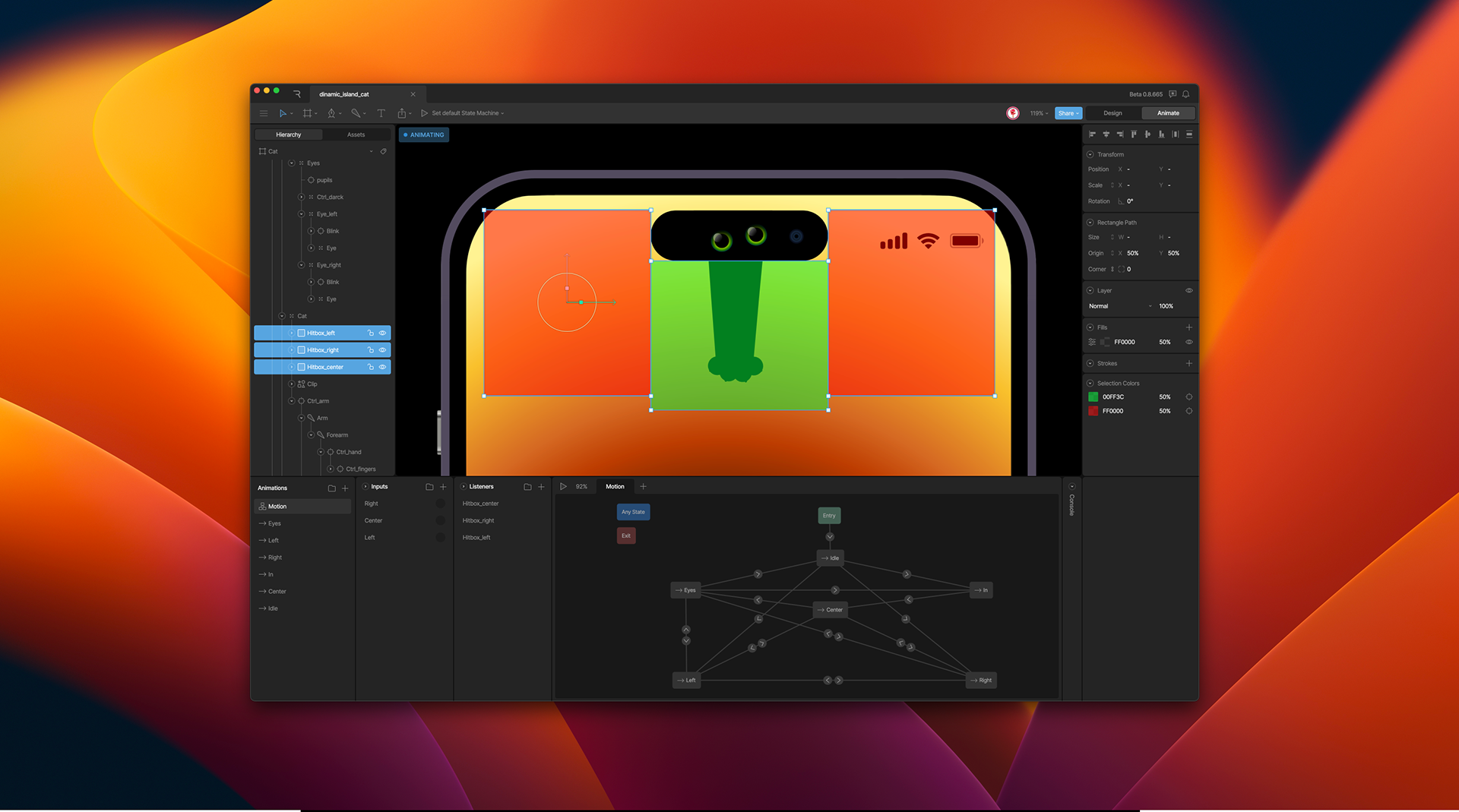Choose the Artboard tool

(x=307, y=113)
